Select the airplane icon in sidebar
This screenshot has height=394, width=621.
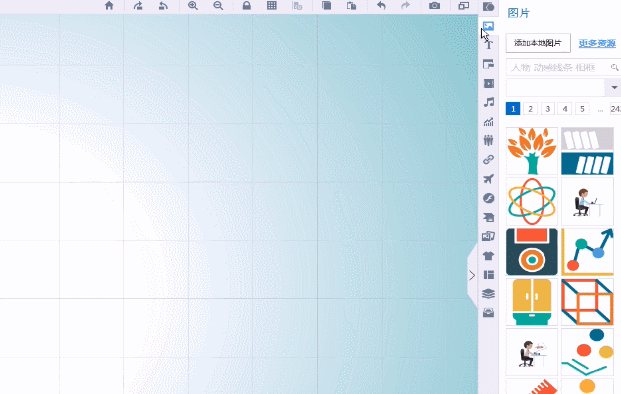coord(489,179)
